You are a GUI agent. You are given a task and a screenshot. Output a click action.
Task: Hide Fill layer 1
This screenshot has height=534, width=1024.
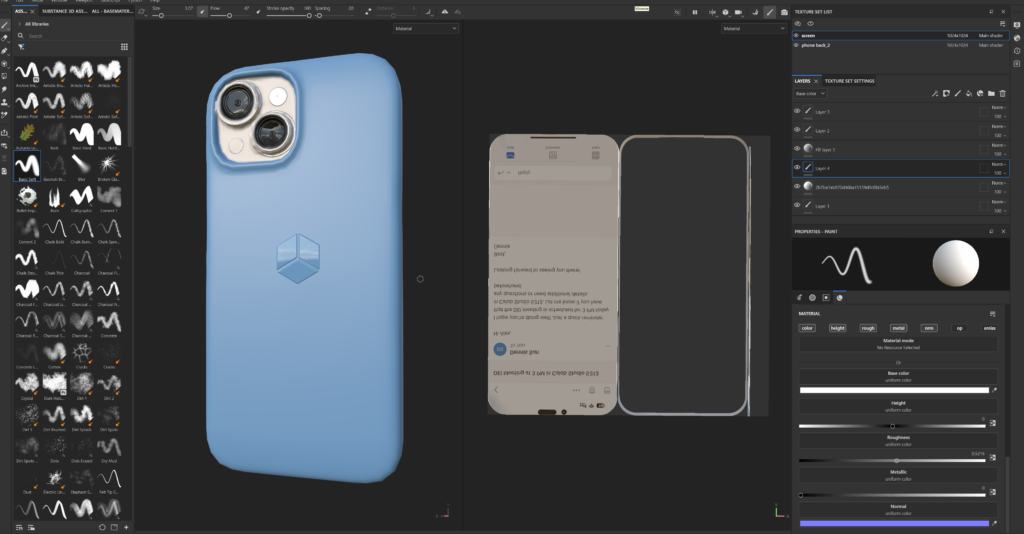pos(797,148)
